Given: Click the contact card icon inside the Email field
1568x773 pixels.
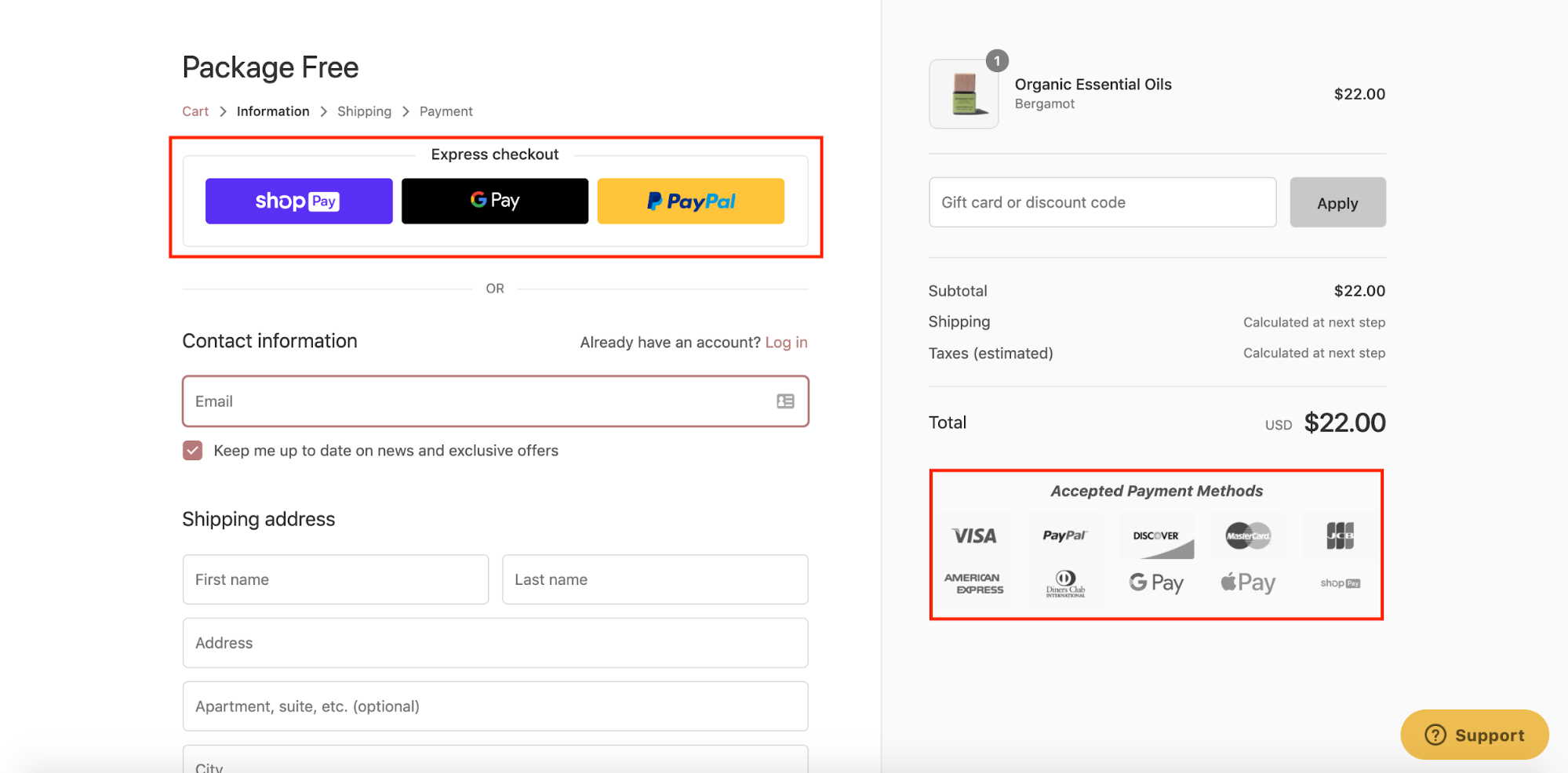Looking at the screenshot, I should pyautogui.click(x=784, y=401).
